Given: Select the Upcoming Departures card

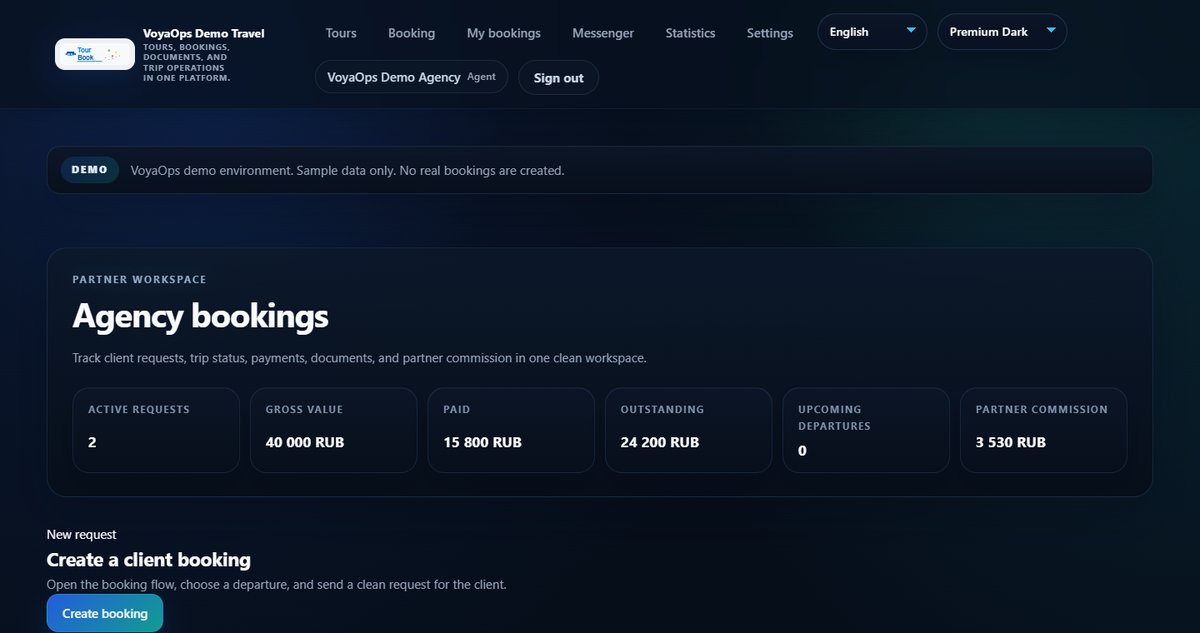Looking at the screenshot, I should (x=866, y=430).
